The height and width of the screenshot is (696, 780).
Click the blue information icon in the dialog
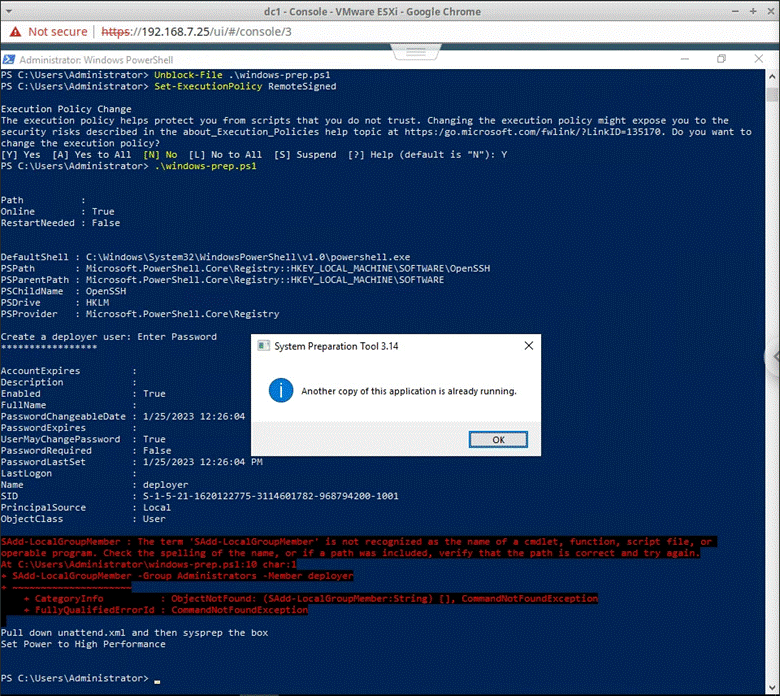pyautogui.click(x=281, y=391)
